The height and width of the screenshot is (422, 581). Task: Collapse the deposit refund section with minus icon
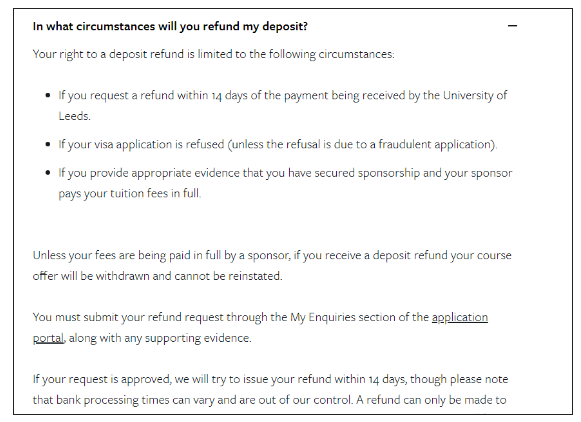click(512, 26)
